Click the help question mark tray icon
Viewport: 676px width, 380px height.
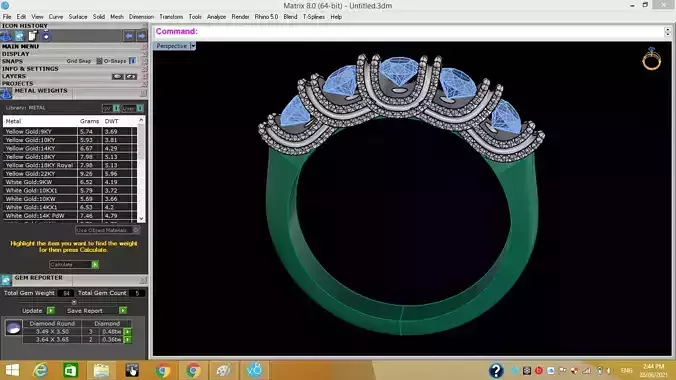tap(496, 371)
